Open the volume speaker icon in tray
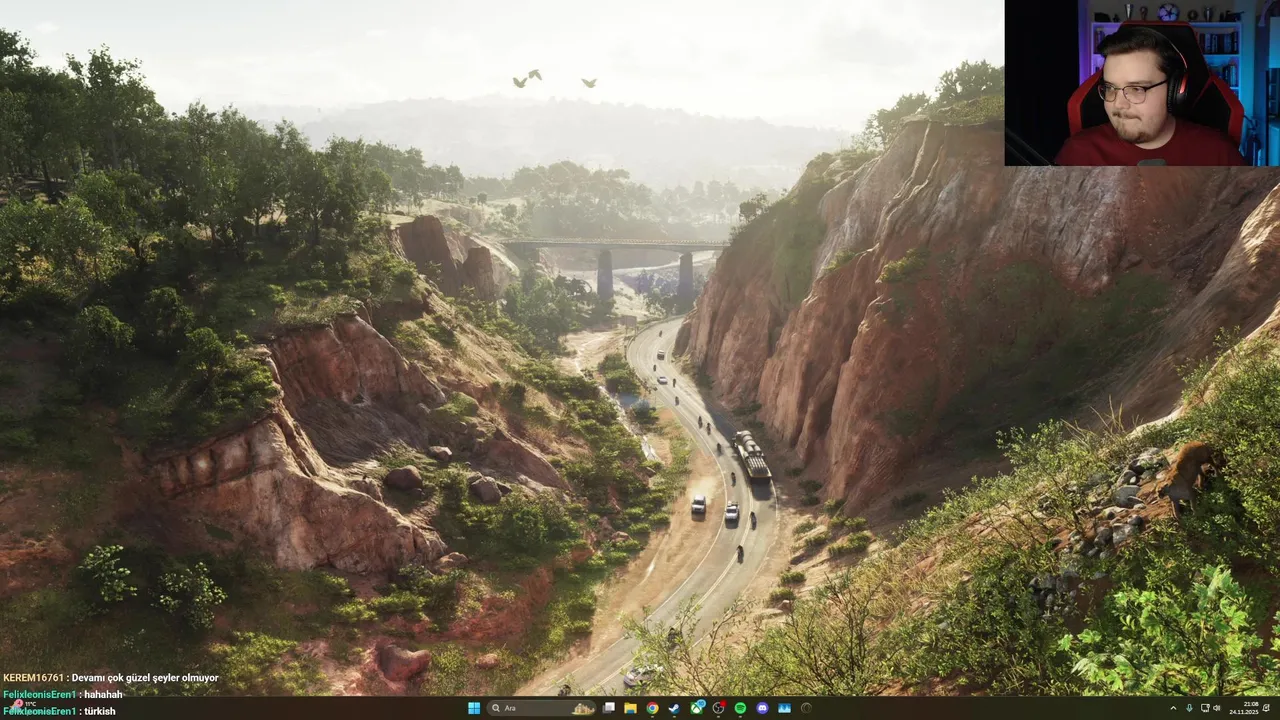Viewport: 1280px width, 720px height. coord(1217,708)
